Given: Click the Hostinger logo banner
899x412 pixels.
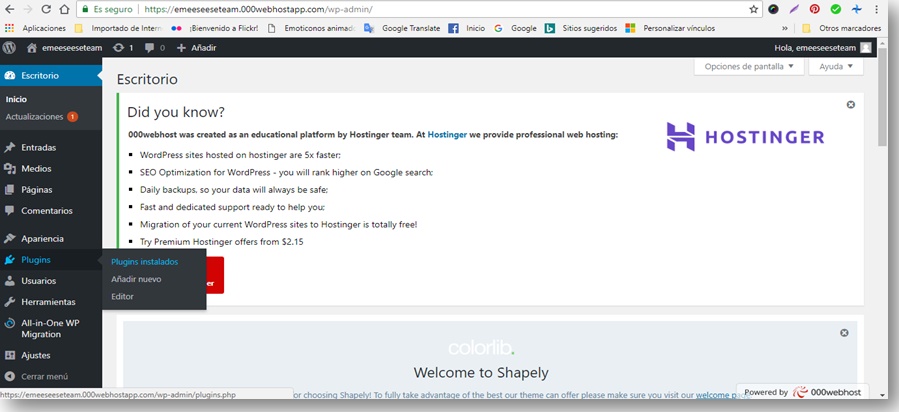Looking at the screenshot, I should (745, 137).
